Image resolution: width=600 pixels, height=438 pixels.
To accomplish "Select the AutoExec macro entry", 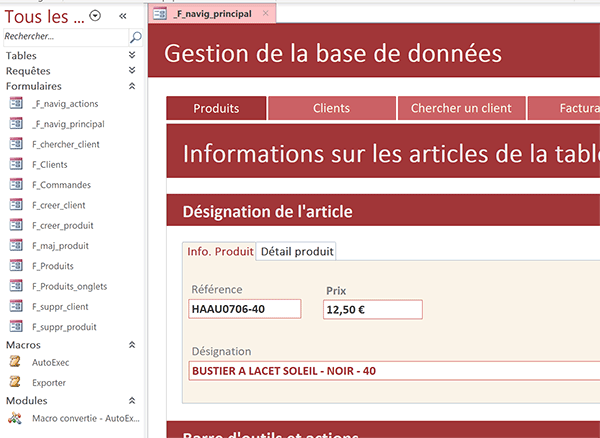I will click(51, 362).
